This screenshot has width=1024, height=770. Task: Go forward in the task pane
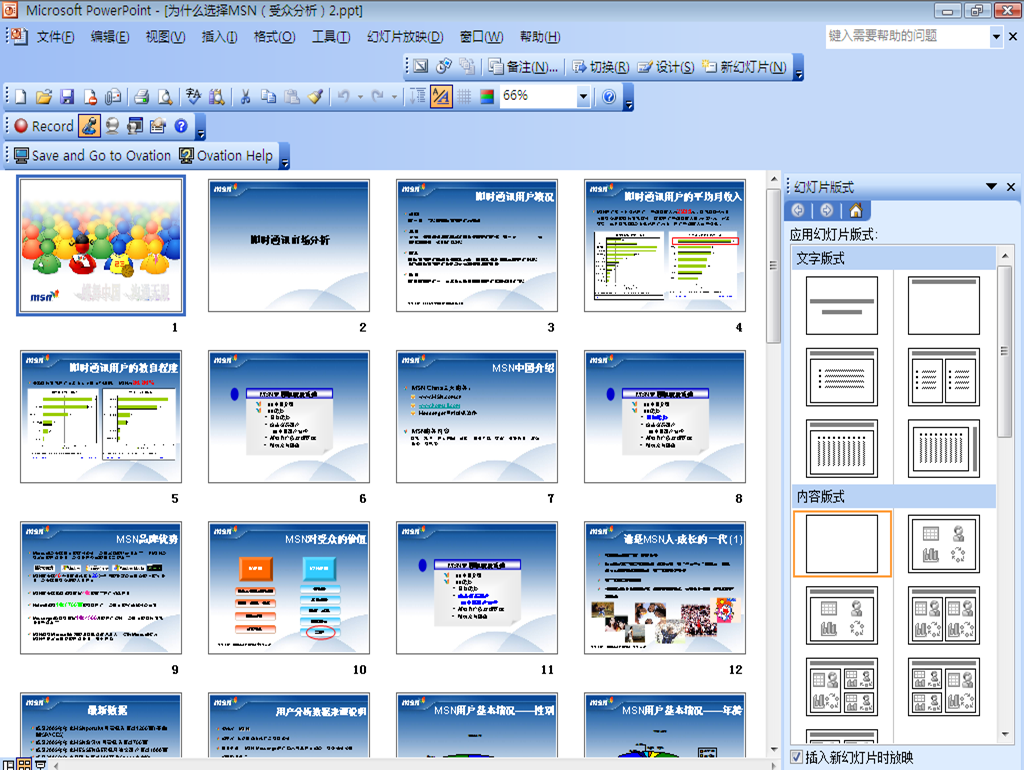[x=827, y=210]
